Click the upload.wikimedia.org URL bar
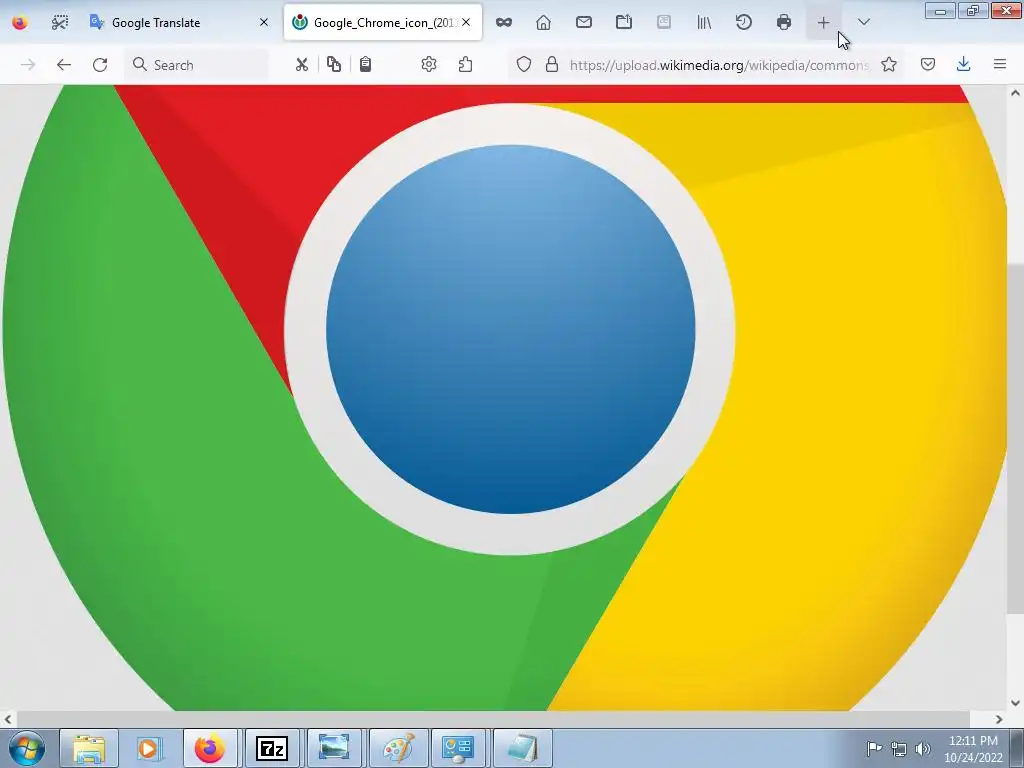This screenshot has height=768, width=1024. tap(718, 65)
